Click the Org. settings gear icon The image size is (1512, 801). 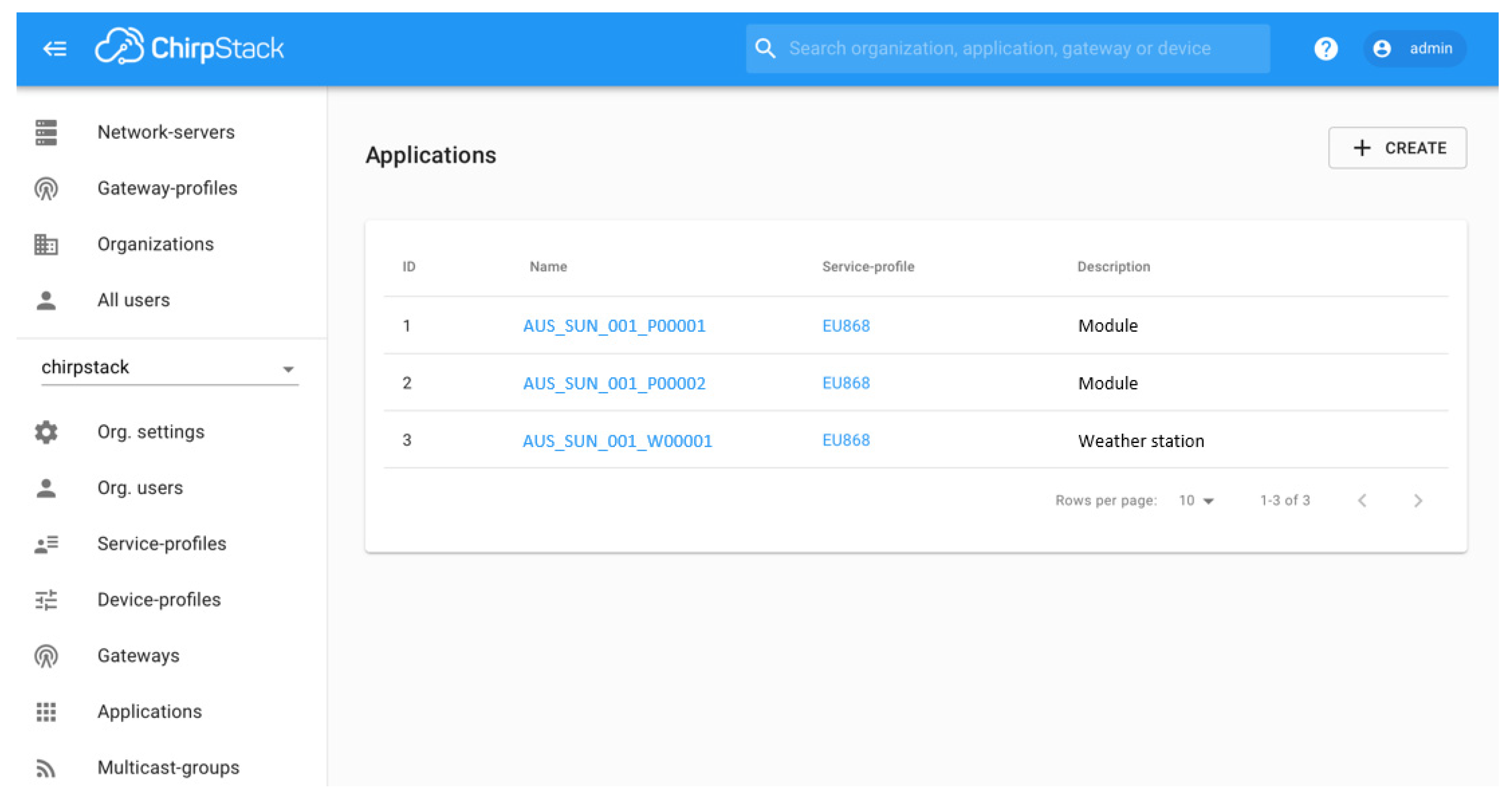click(46, 432)
